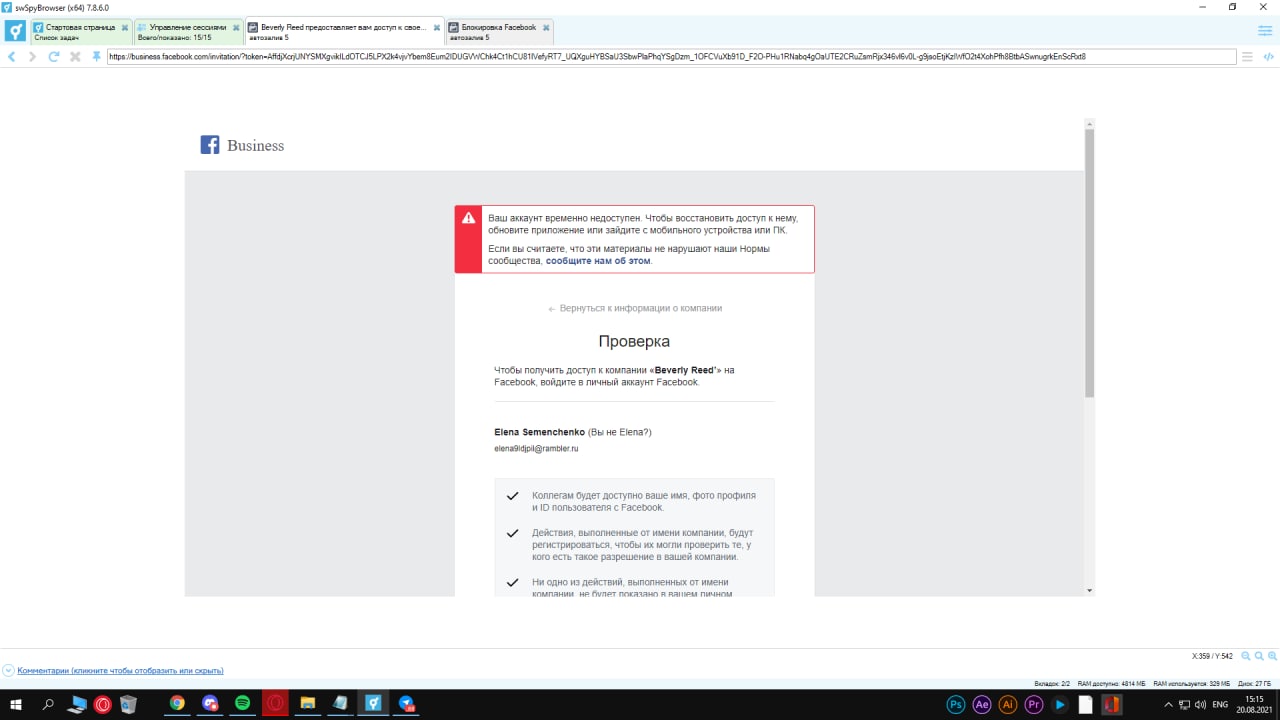Close the Beverly Reed tab
The height and width of the screenshot is (720, 1280).
[436, 28]
